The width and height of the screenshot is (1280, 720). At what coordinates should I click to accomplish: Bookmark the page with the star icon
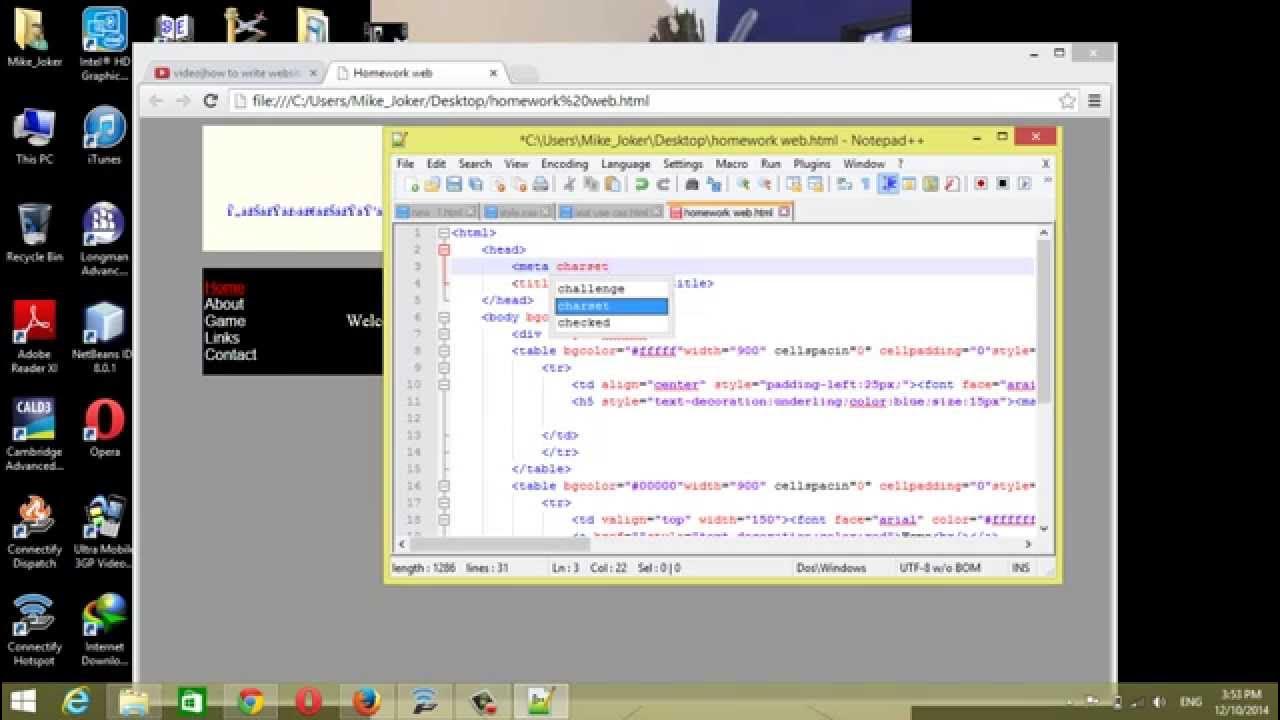(x=1067, y=101)
